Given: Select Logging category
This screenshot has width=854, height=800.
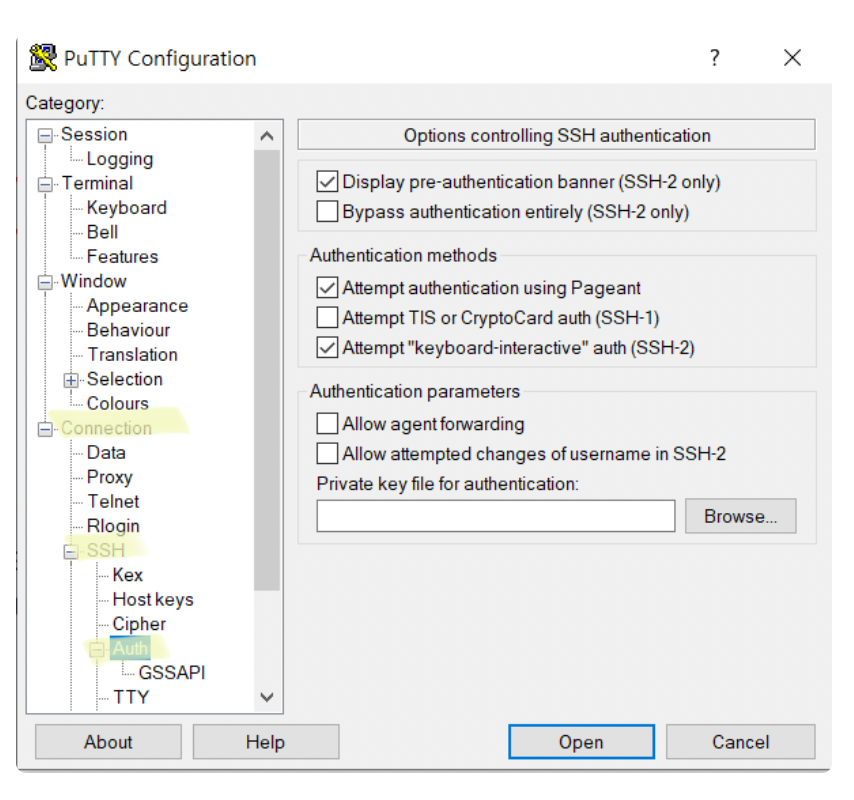Looking at the screenshot, I should click(x=120, y=159).
